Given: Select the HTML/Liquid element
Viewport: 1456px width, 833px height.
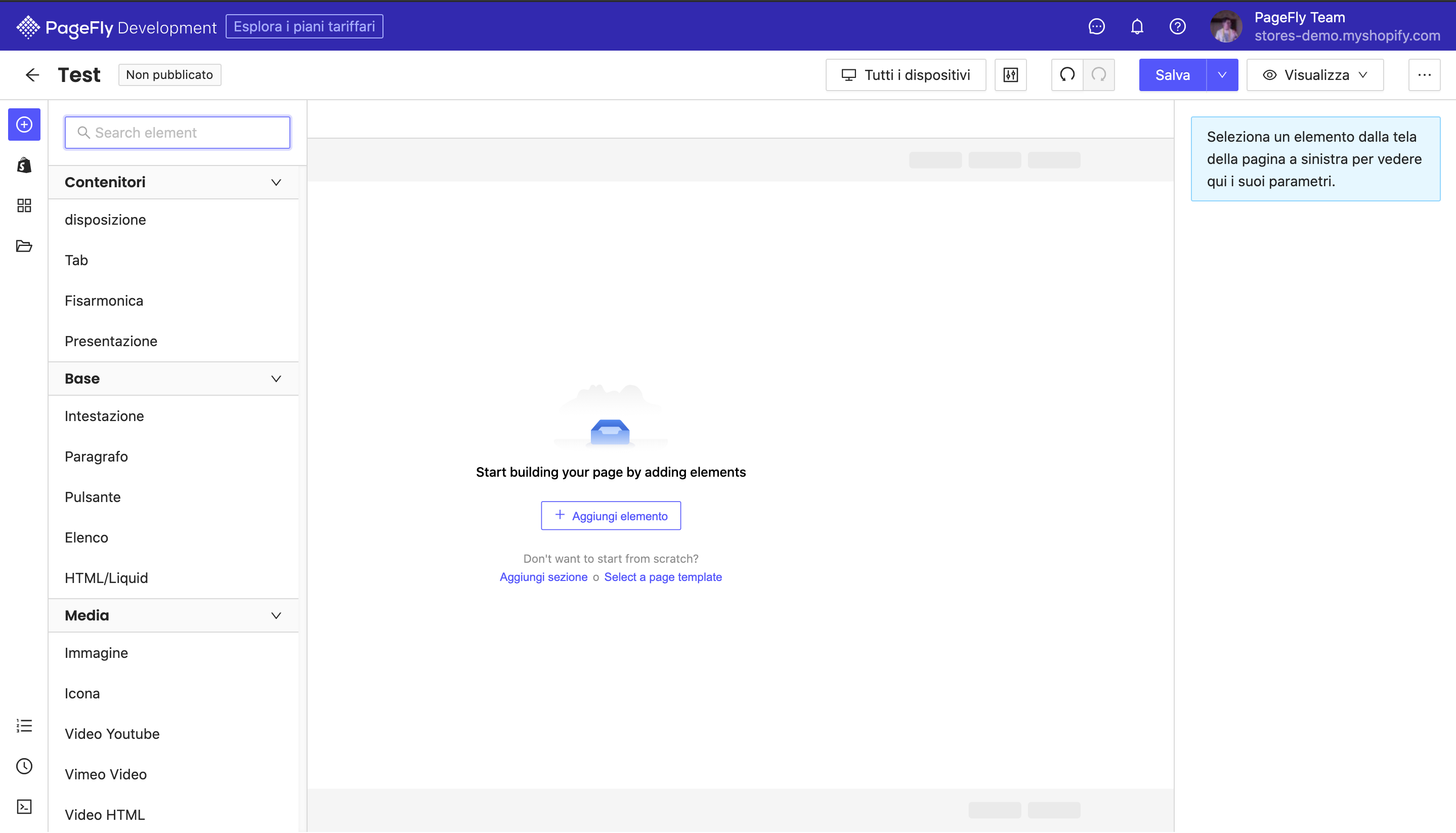Looking at the screenshot, I should click(x=174, y=578).
